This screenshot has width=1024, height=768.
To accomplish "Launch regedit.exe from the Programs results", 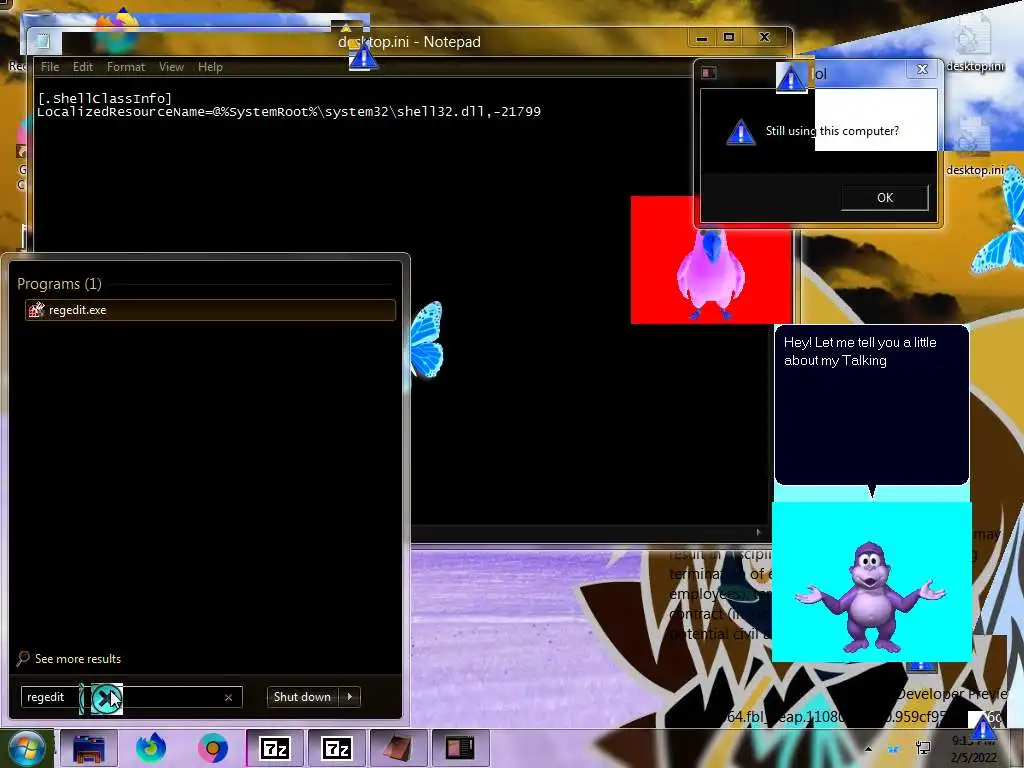I will [210, 310].
